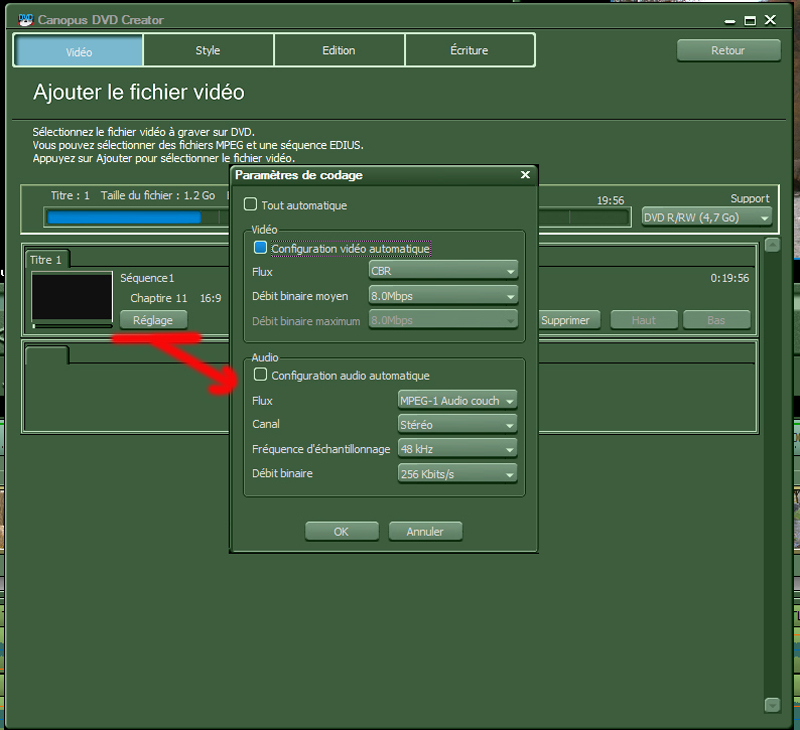Switch to the Écriture tab
Viewport: 800px width, 730px height.
469,50
